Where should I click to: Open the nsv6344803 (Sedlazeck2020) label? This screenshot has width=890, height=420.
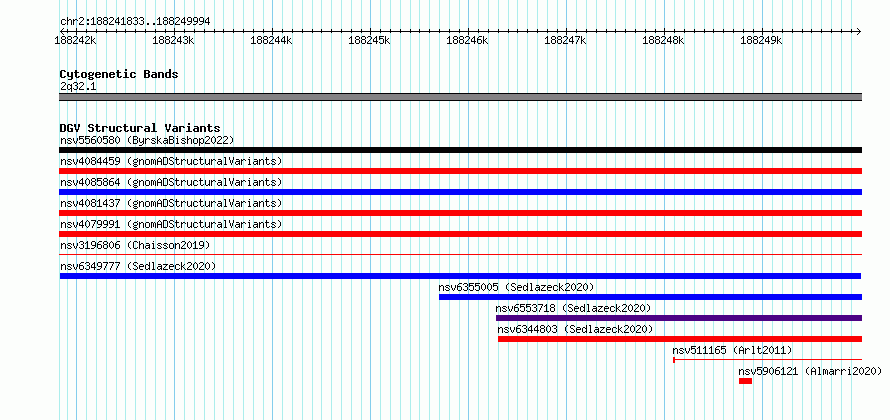coord(576,329)
